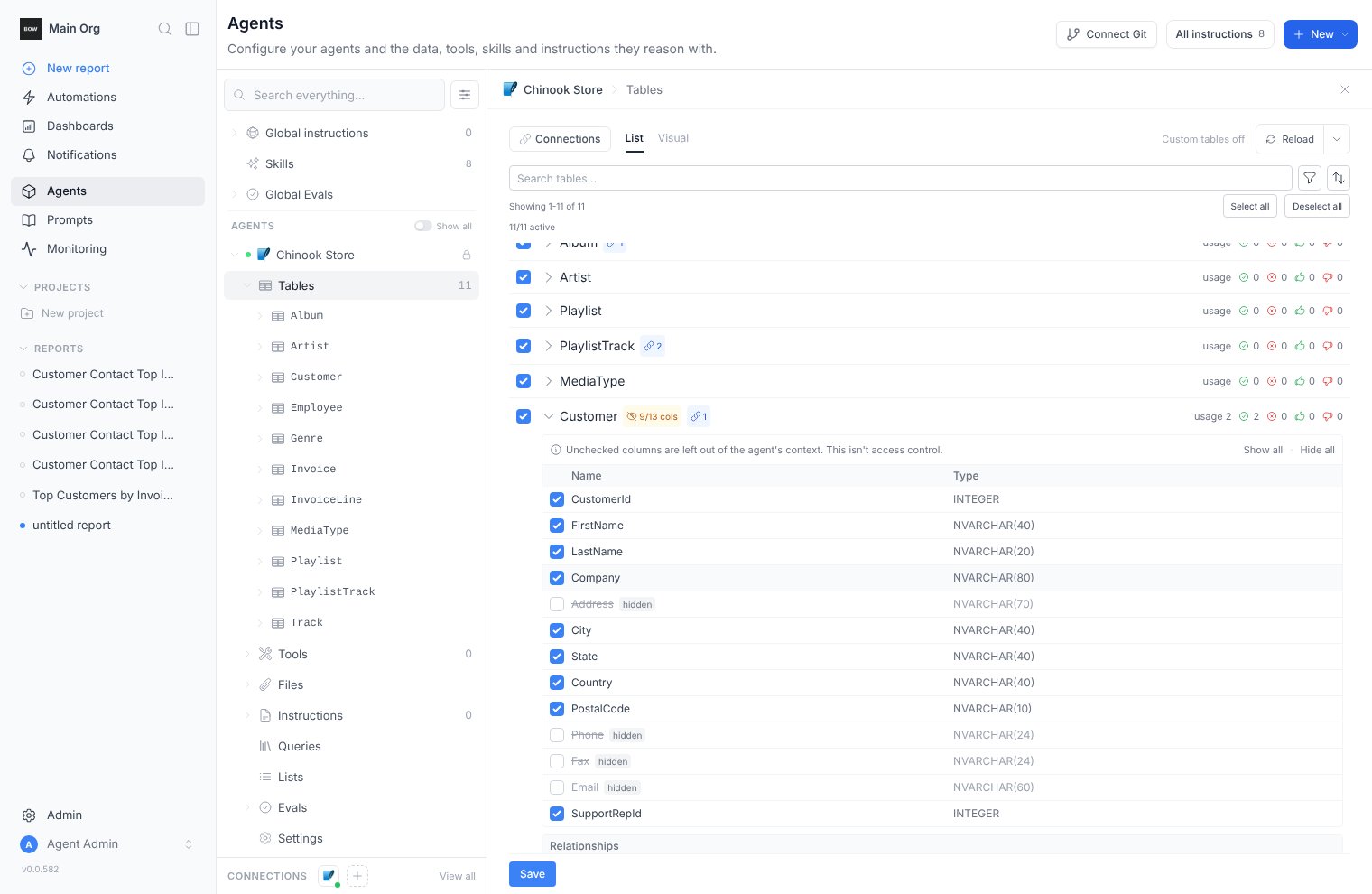Click the search magnifier icon beside Main Org
This screenshot has height=894, width=1372.
(165, 29)
